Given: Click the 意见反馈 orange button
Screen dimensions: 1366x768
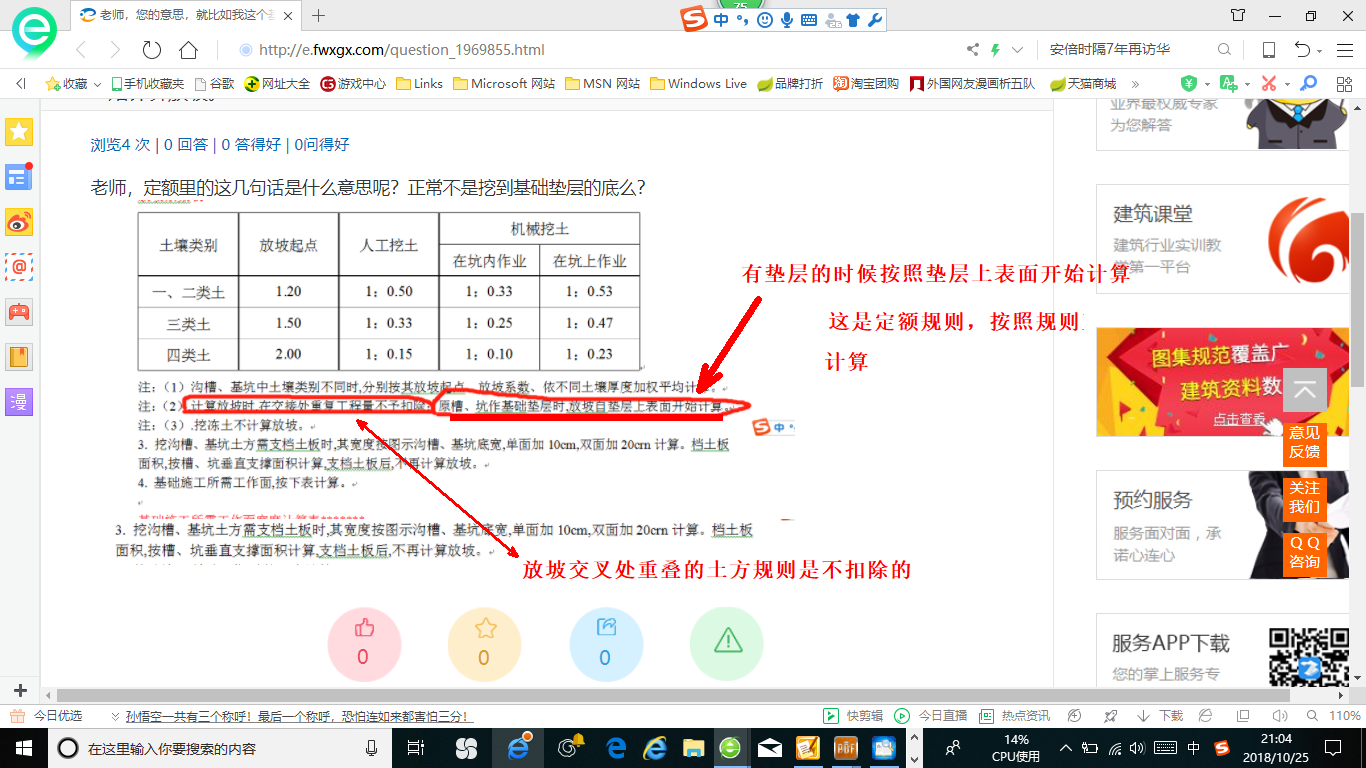Looking at the screenshot, I should pyautogui.click(x=1304, y=444).
